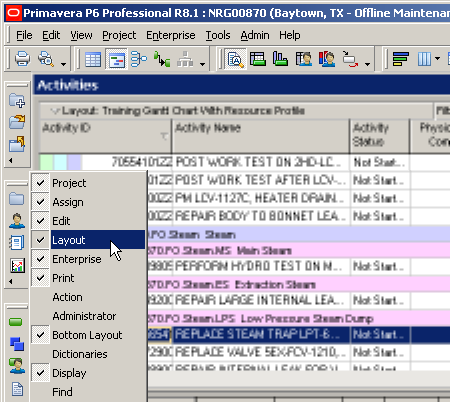The image size is (450, 402).
Task: Click the resource assignment person icon in sidebar
Action: coord(17,366)
